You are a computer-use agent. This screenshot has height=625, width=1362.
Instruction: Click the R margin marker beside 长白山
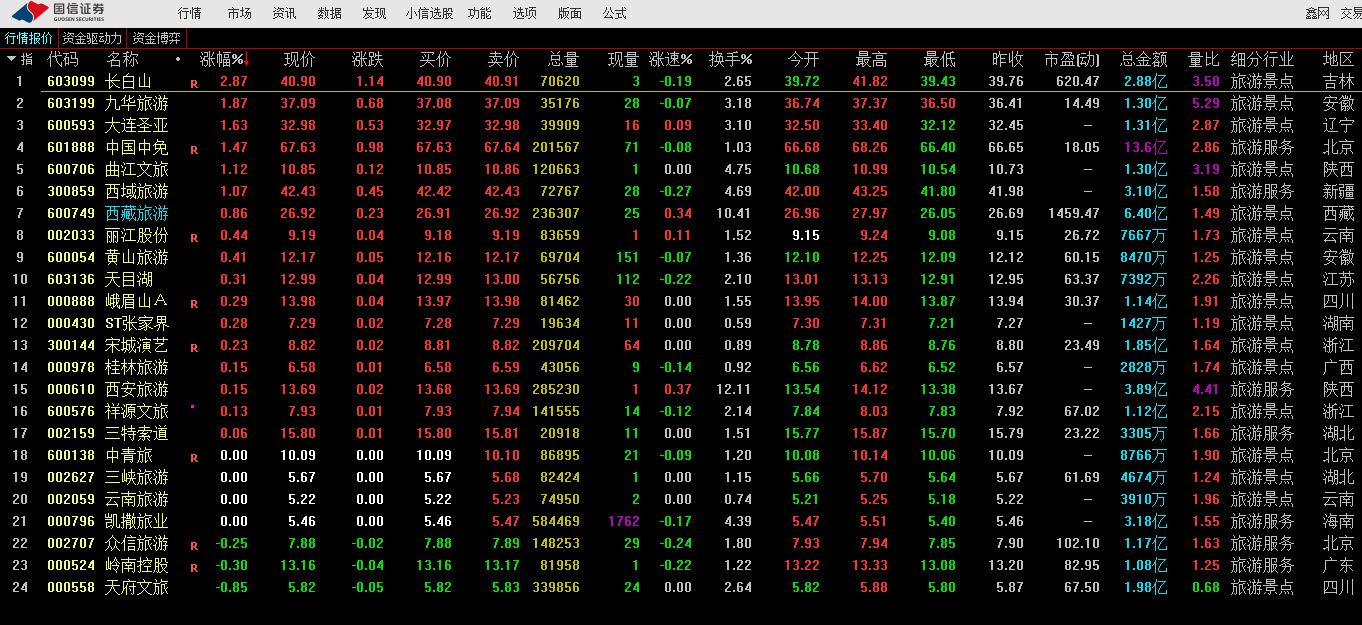coord(194,83)
